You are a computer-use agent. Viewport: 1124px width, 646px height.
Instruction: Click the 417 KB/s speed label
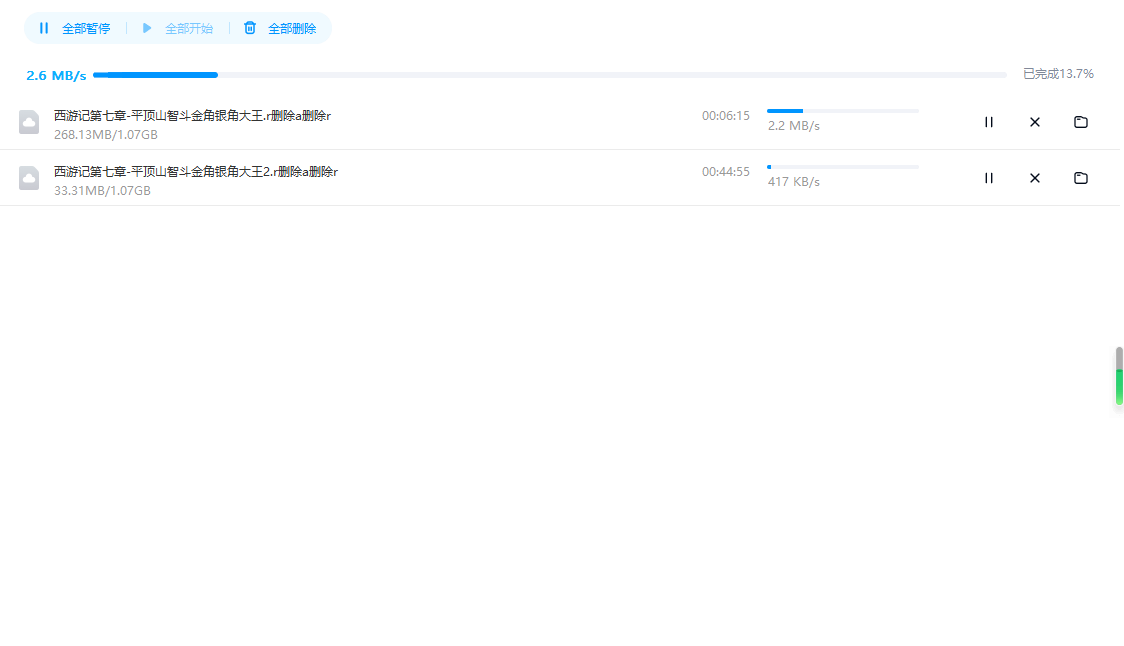[794, 181]
